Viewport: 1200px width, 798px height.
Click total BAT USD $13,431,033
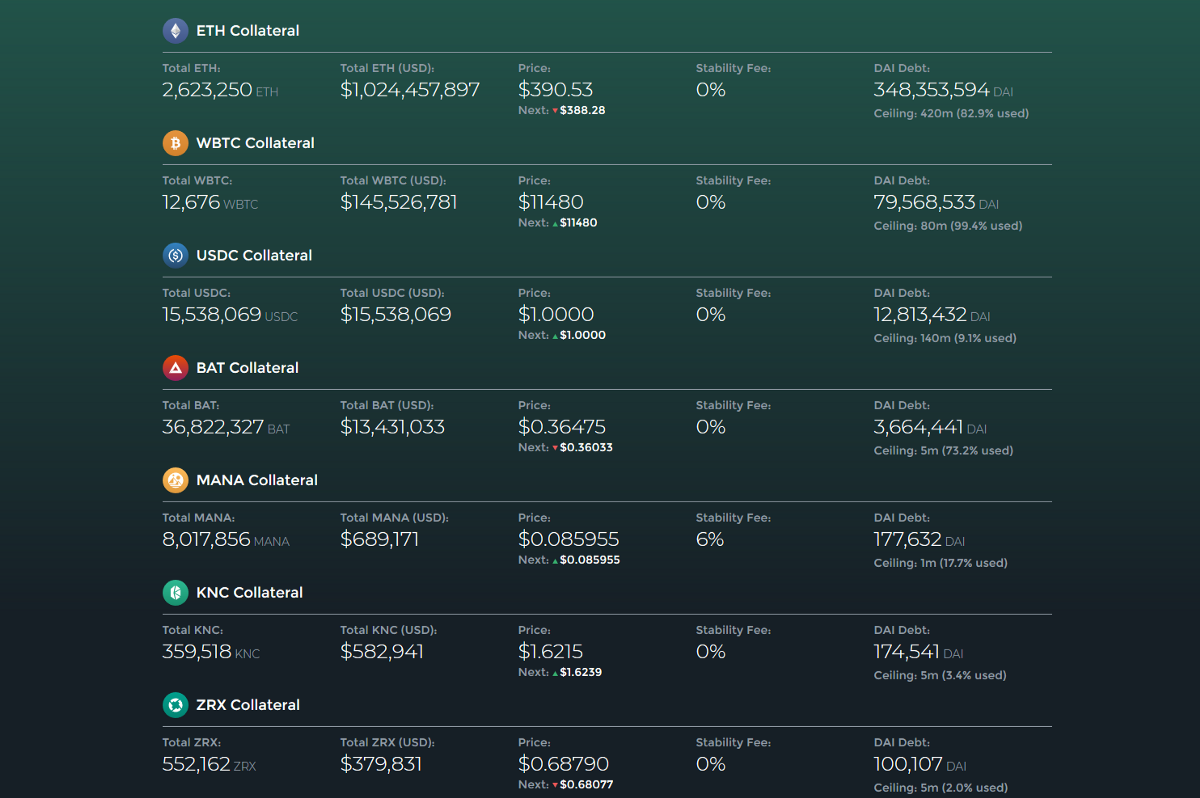393,427
